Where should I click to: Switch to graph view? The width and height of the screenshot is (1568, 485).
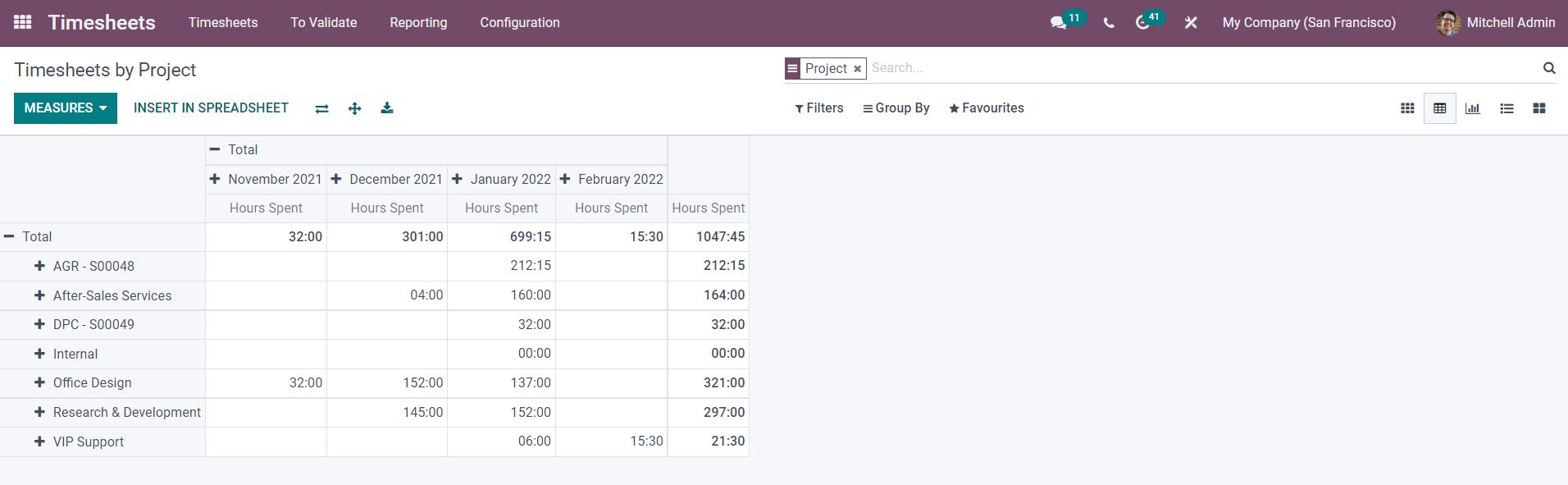pos(1473,108)
